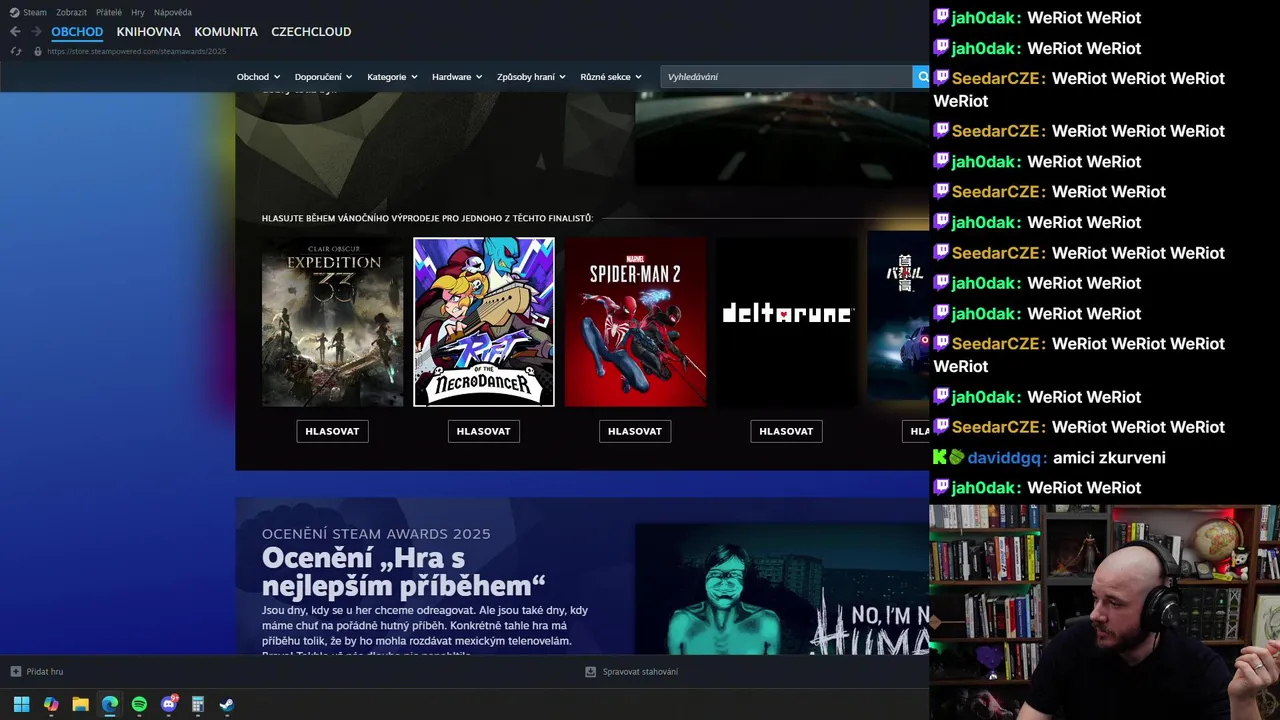Select the Deltarune cover
This screenshot has height=720, width=1280.
pyautogui.click(x=786, y=322)
